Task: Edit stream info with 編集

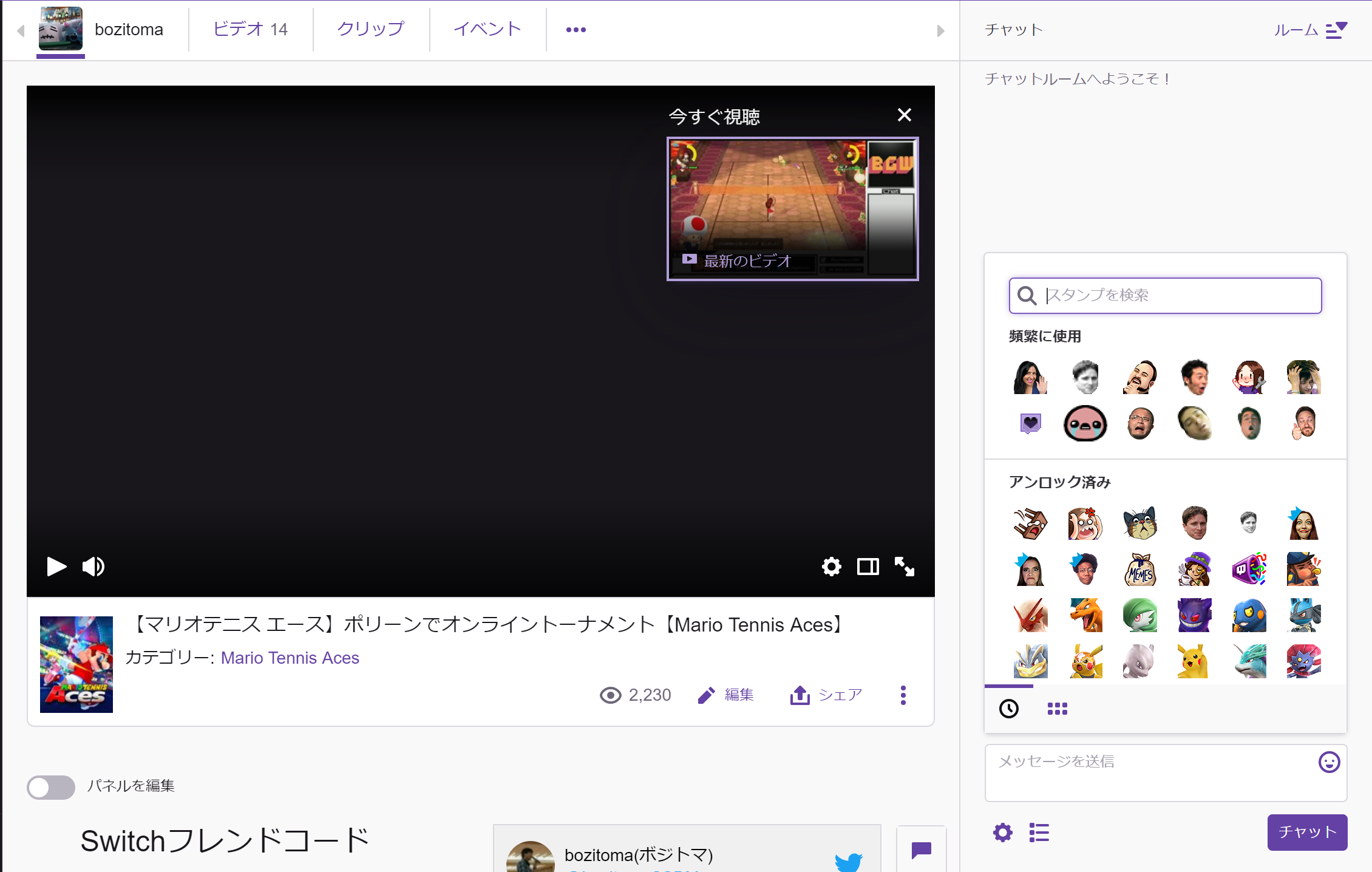Action: pyautogui.click(x=725, y=695)
